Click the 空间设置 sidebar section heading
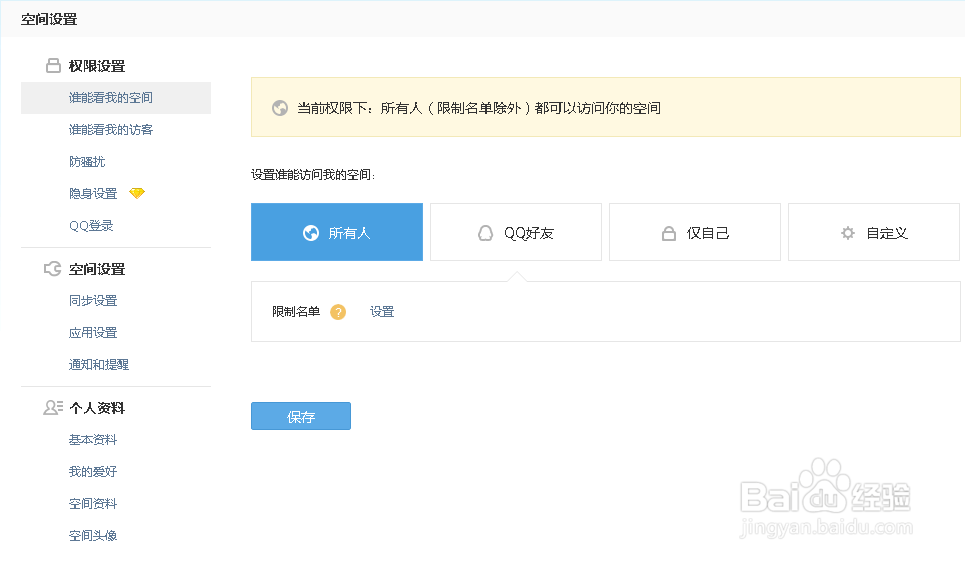The image size is (965, 561). point(97,269)
